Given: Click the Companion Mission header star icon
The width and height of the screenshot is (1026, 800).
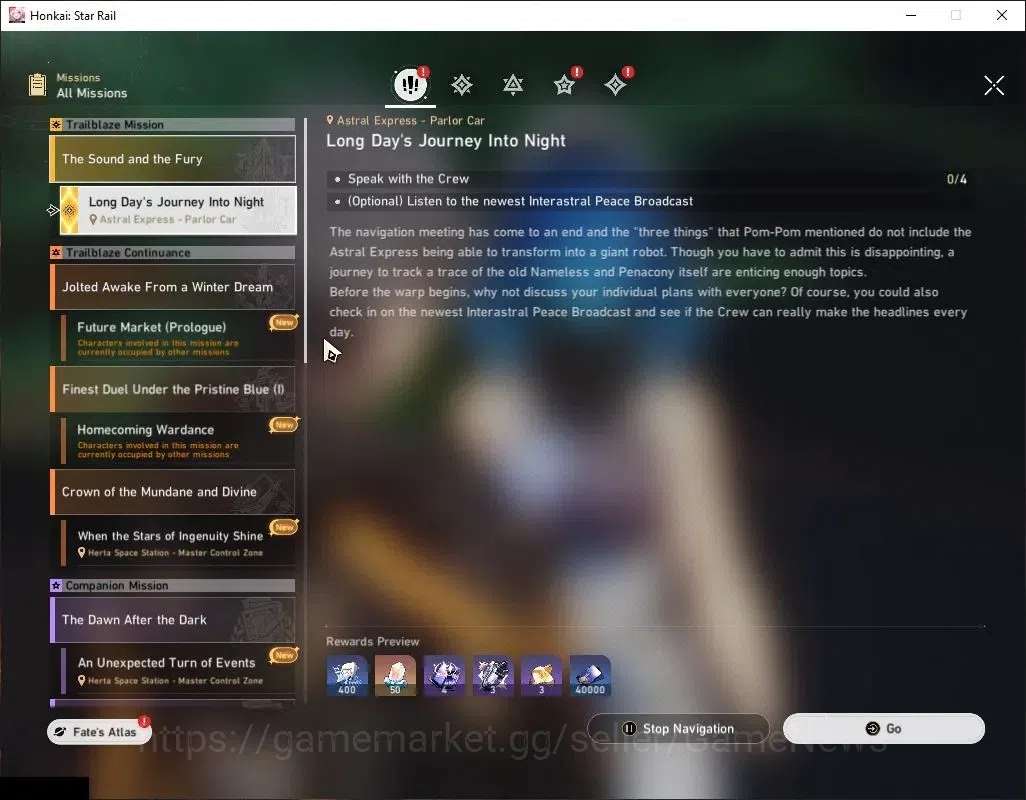Looking at the screenshot, I should point(56,585).
